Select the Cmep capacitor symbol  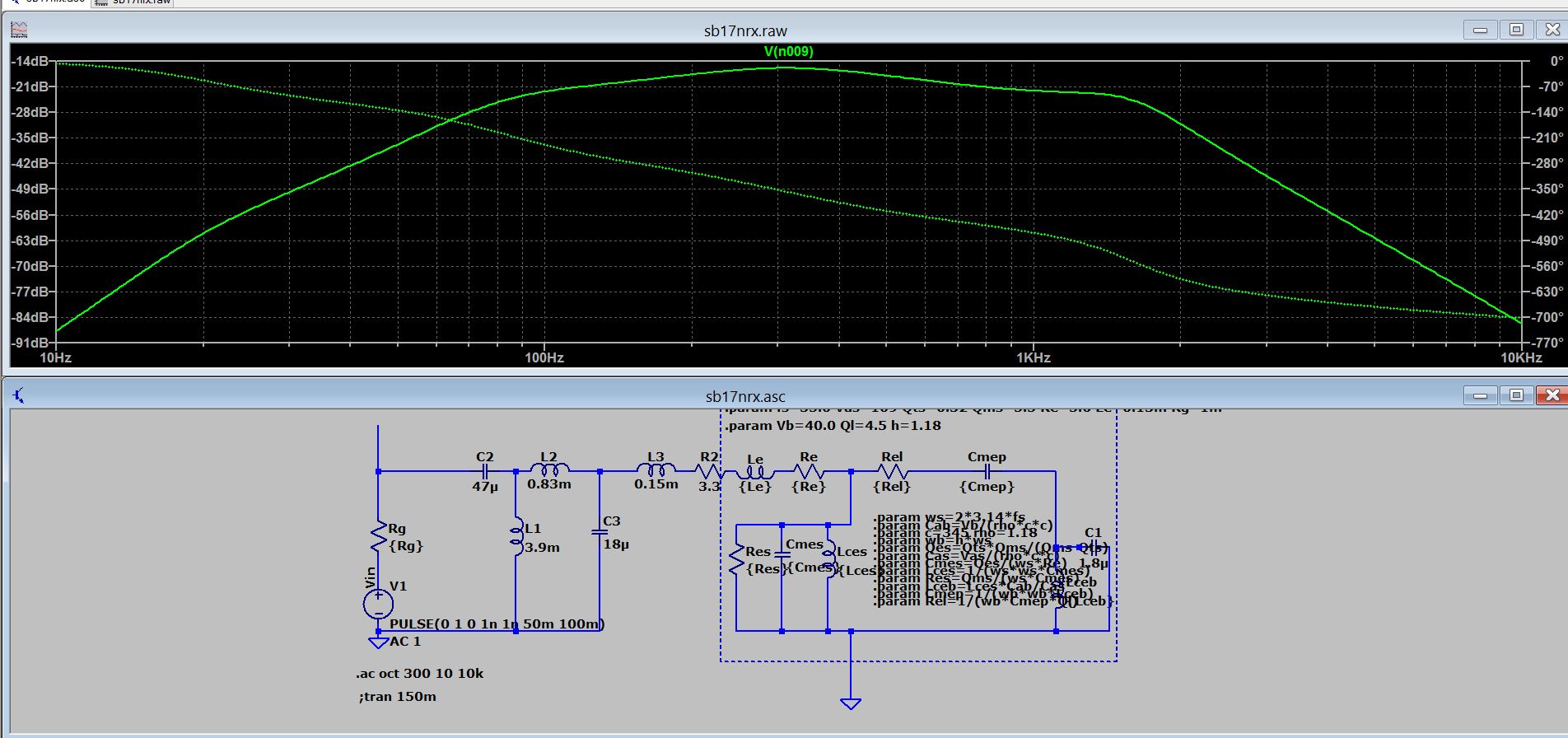987,471
